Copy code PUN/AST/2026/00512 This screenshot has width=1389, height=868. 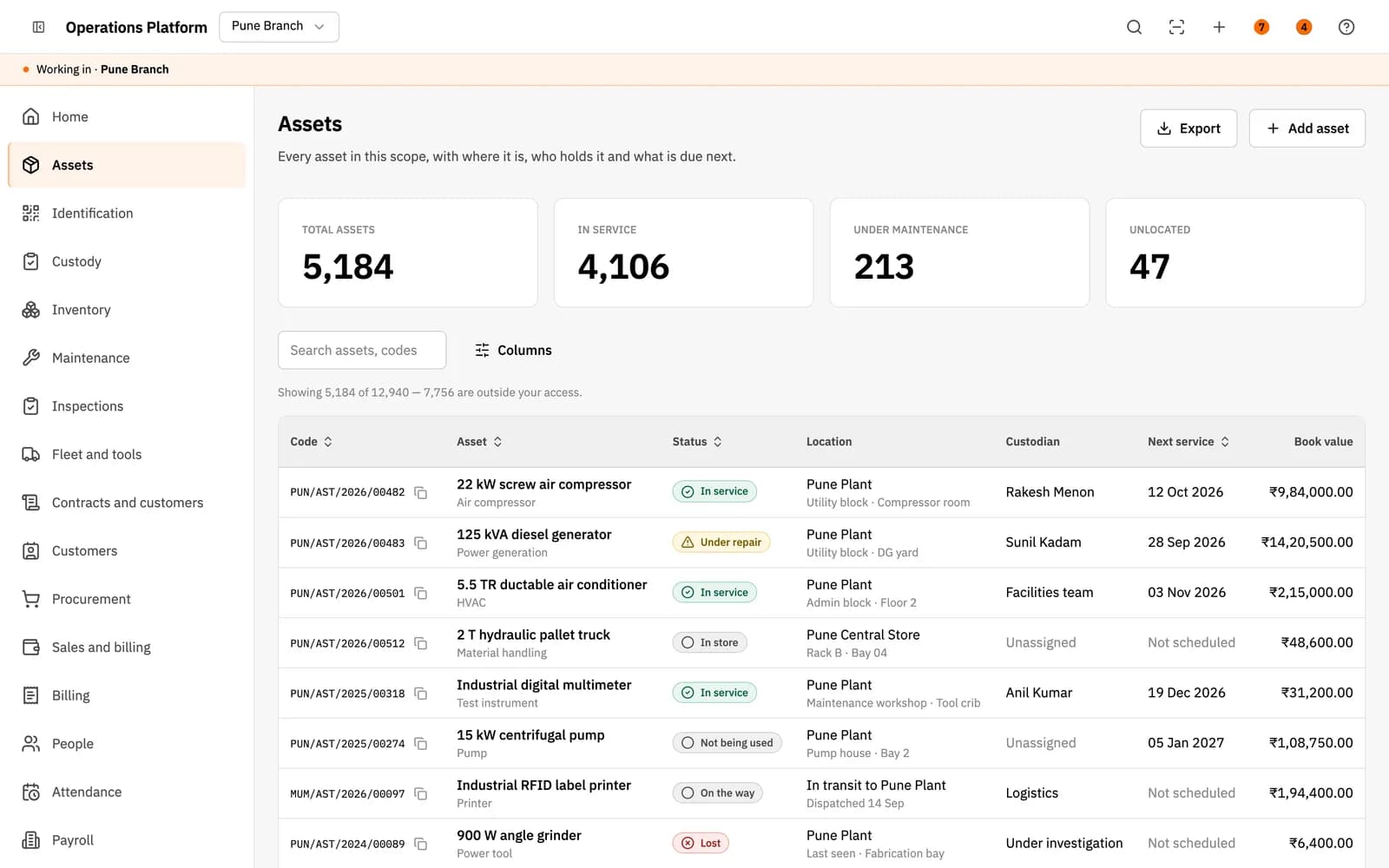[x=421, y=643]
